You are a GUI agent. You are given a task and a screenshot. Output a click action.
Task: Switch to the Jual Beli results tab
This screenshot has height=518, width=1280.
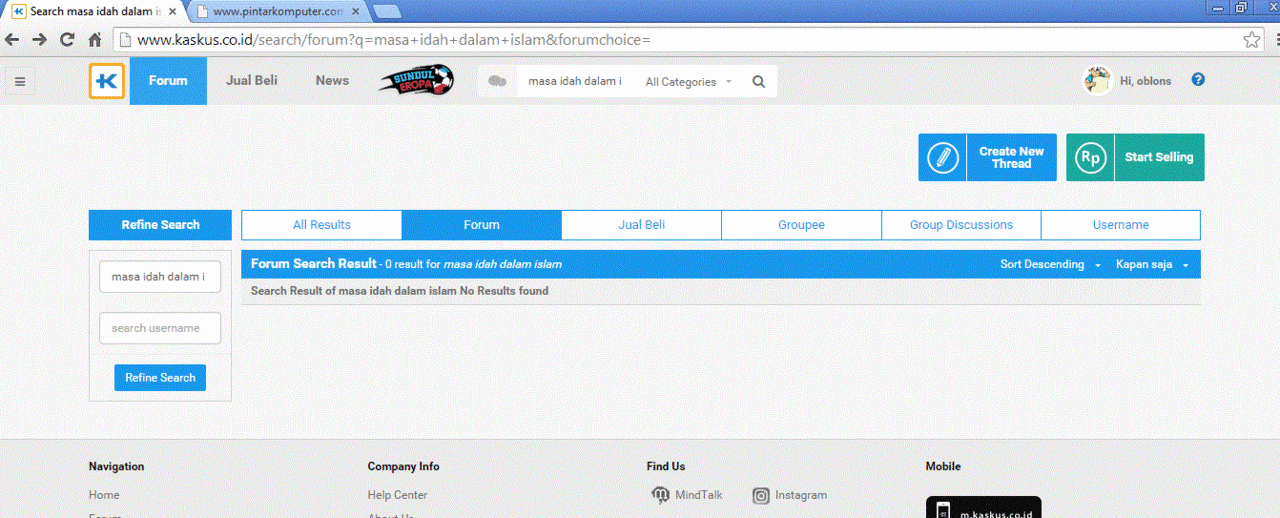[642, 225]
